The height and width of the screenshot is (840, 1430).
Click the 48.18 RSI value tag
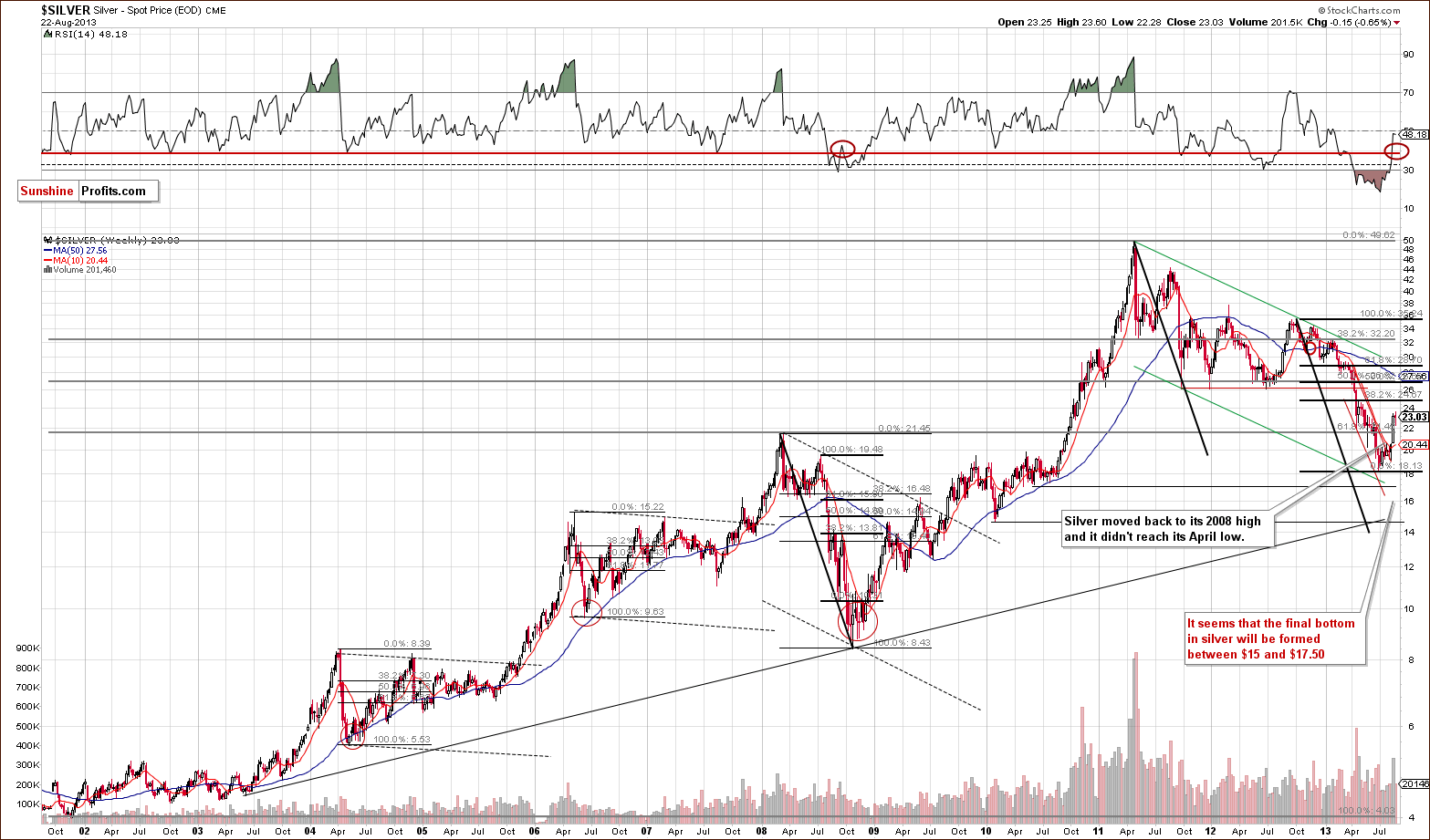click(1413, 134)
